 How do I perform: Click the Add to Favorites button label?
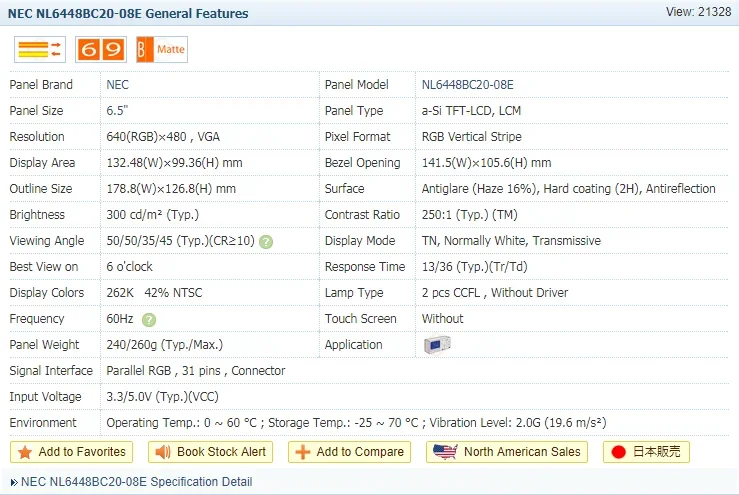[x=82, y=452]
